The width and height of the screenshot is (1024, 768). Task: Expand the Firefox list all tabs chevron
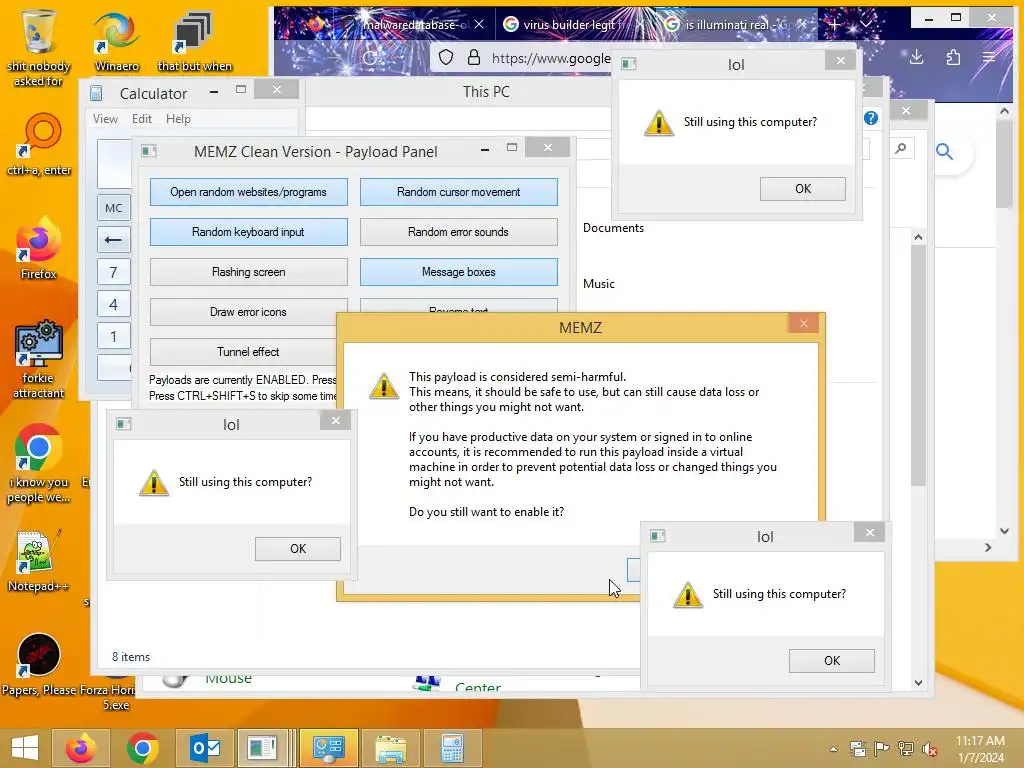866,24
